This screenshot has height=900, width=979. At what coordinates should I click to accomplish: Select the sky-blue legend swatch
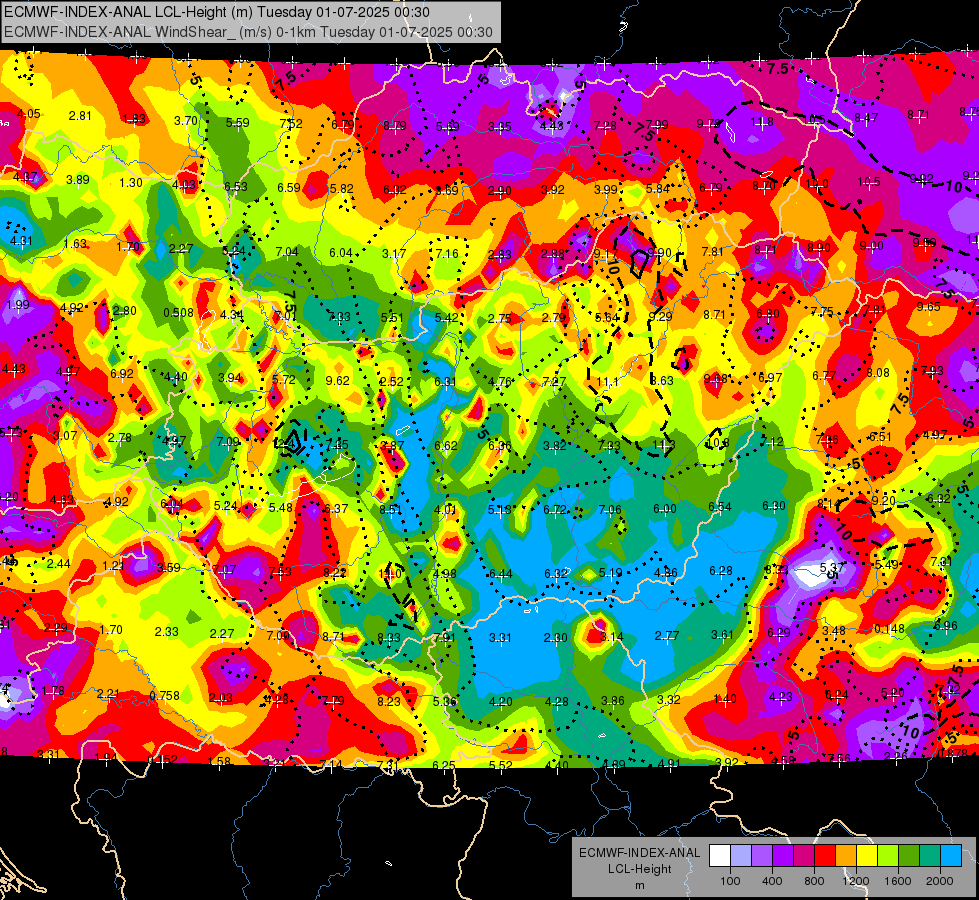pos(950,856)
